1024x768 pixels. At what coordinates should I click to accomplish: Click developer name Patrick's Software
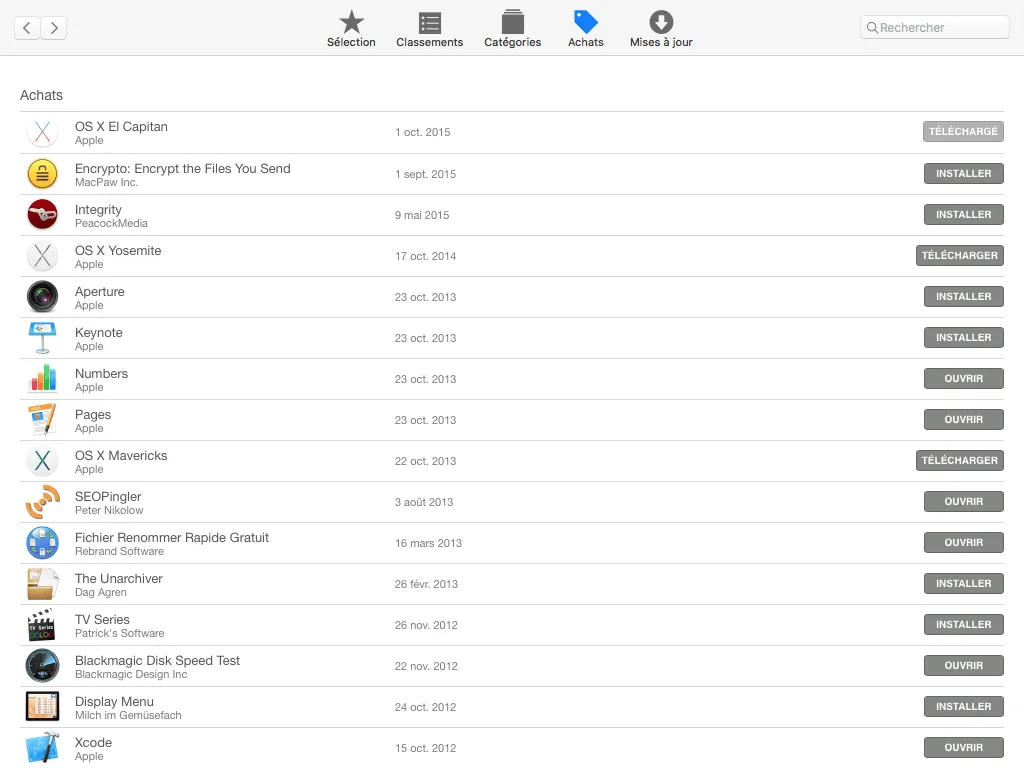click(120, 633)
